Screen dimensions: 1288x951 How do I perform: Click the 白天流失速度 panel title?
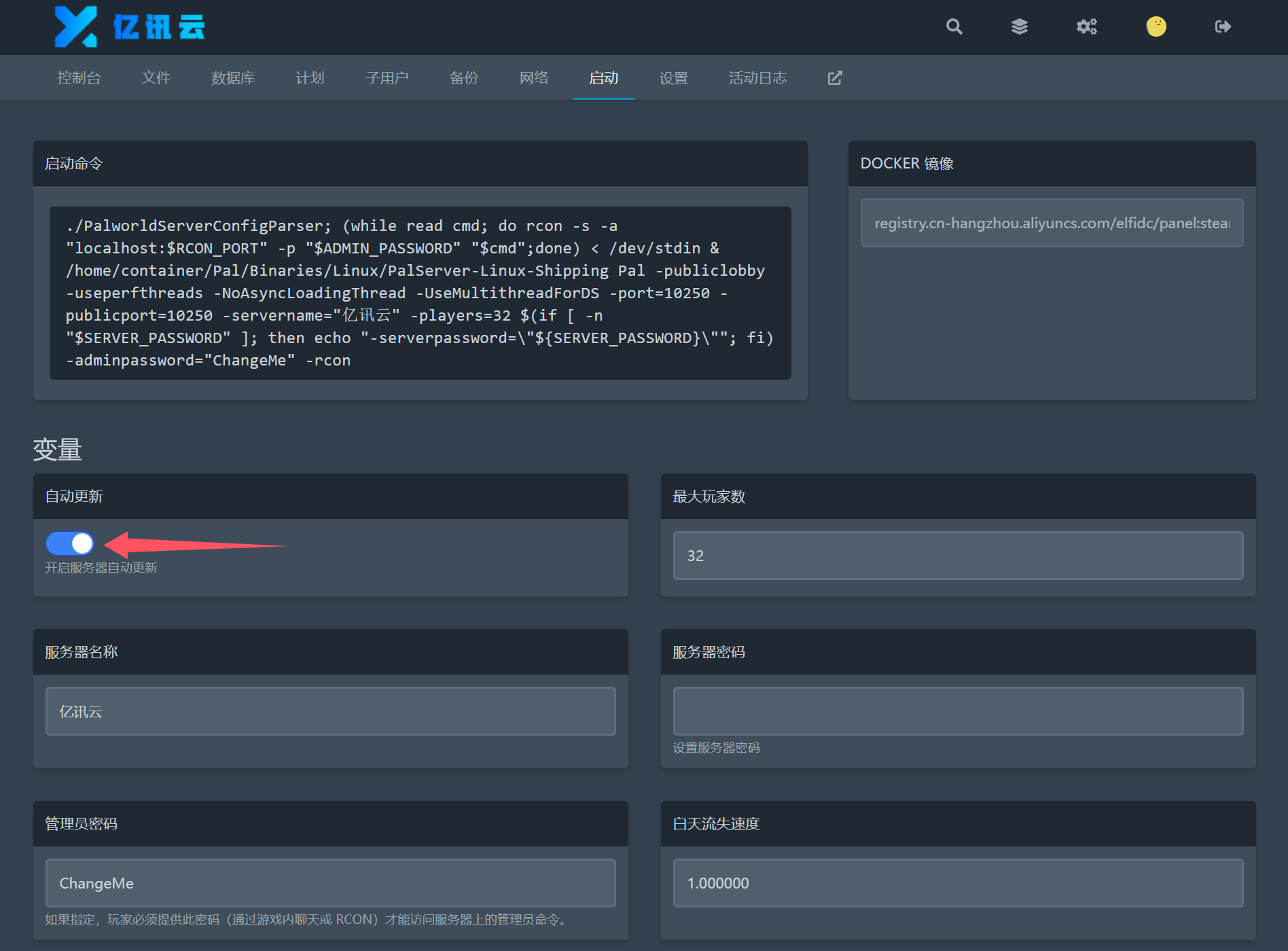716,824
